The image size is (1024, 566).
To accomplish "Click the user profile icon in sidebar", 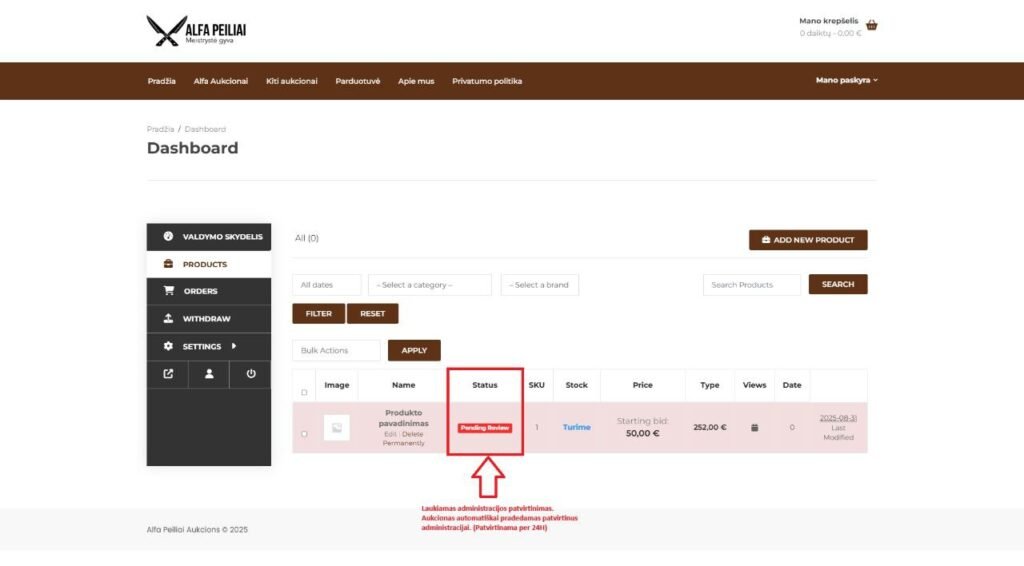I will [x=209, y=374].
